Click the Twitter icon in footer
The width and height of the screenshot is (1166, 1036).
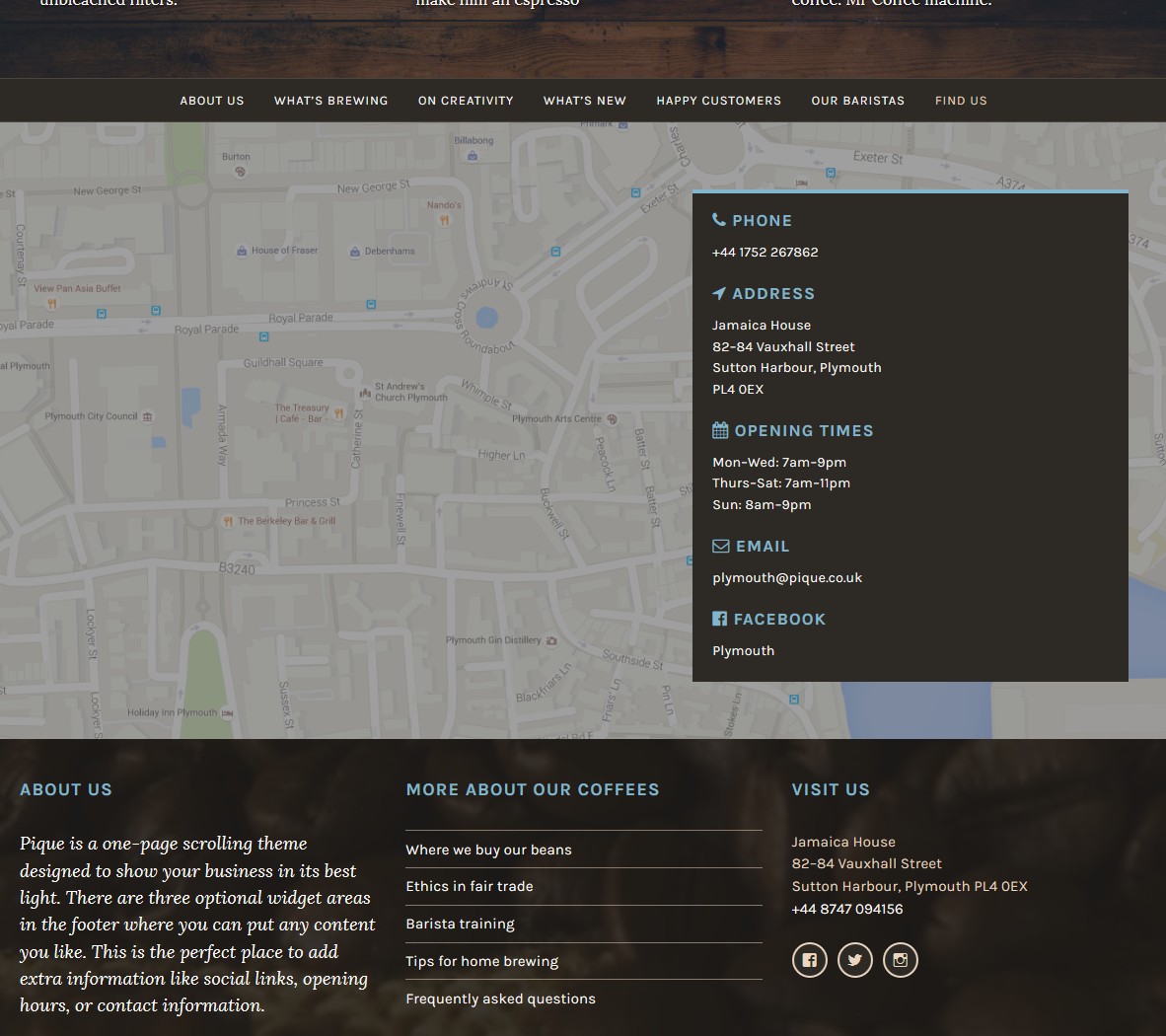(854, 960)
